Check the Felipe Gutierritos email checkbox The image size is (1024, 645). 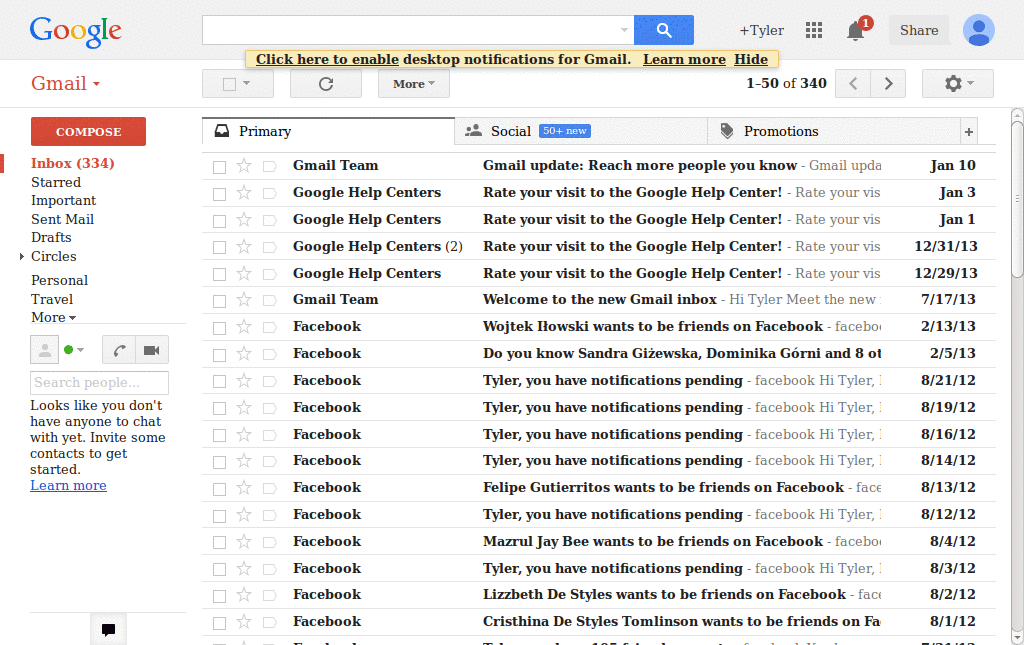pyautogui.click(x=219, y=489)
